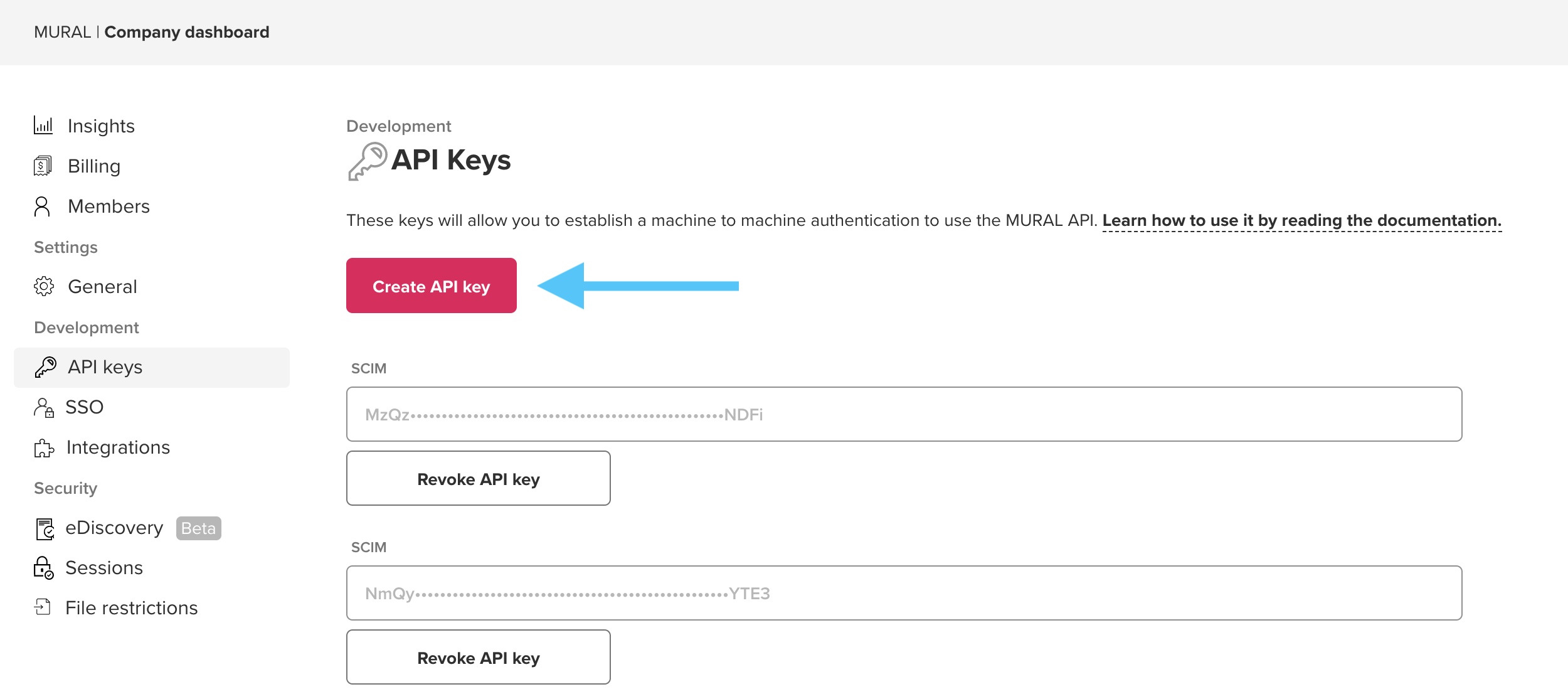Click the Sessions lock icon

pyautogui.click(x=43, y=568)
